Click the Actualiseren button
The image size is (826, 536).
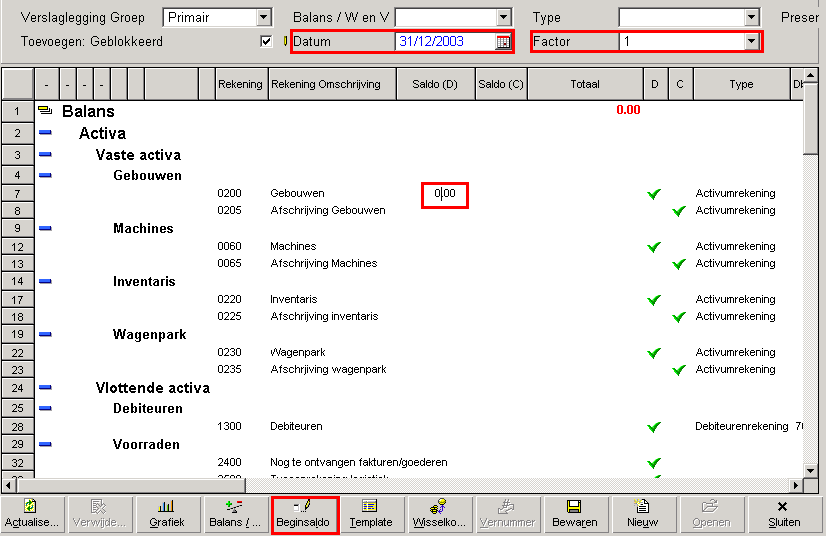pyautogui.click(x=32, y=515)
